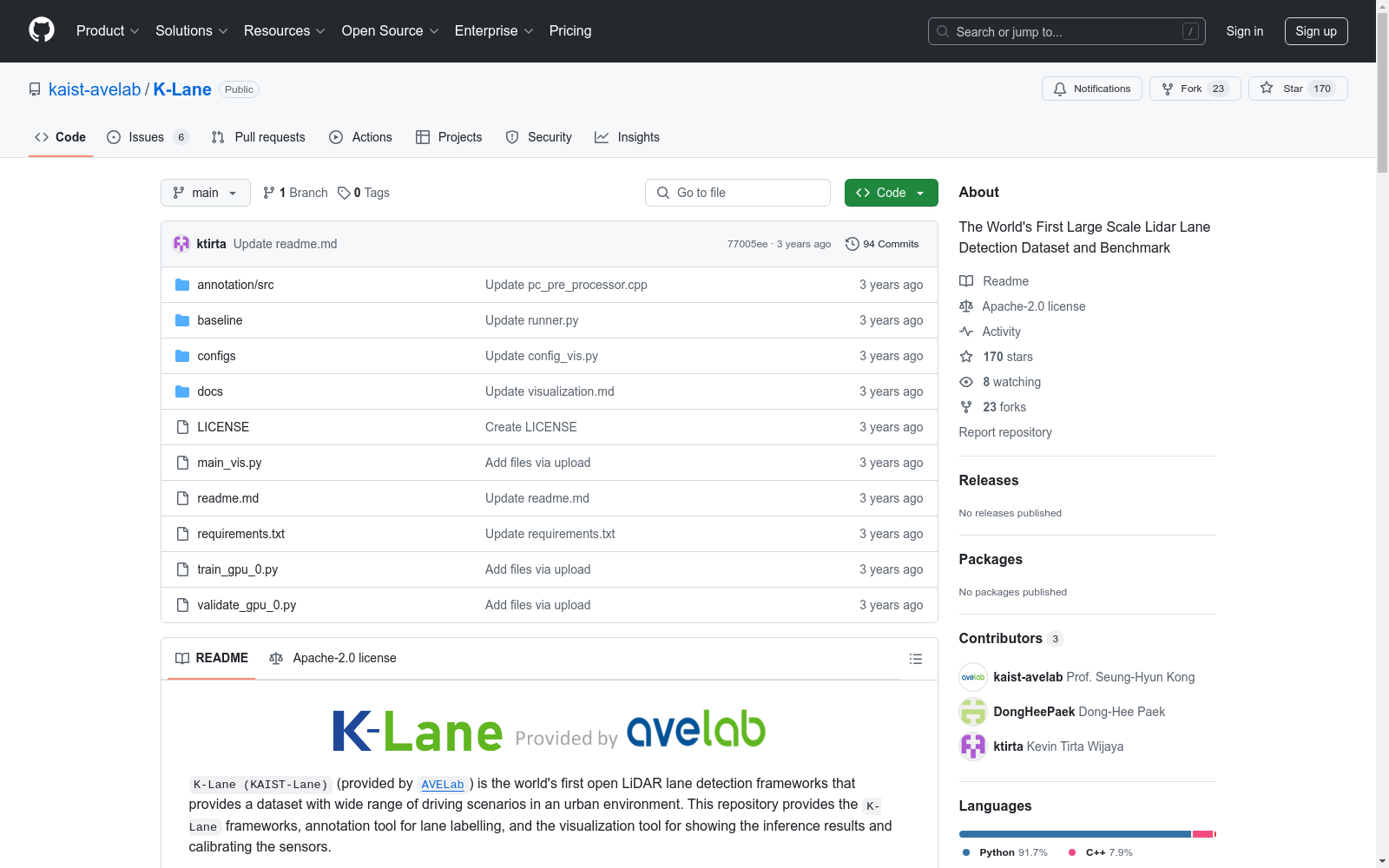This screenshot has width=1389, height=868.
Task: Open the GitHub home logo
Action: 42,30
